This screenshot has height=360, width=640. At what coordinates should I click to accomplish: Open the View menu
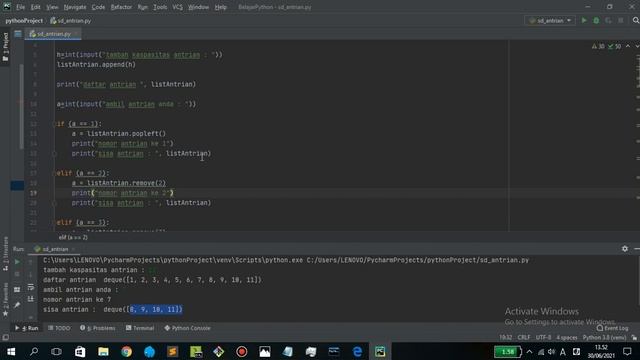click(52, 7)
